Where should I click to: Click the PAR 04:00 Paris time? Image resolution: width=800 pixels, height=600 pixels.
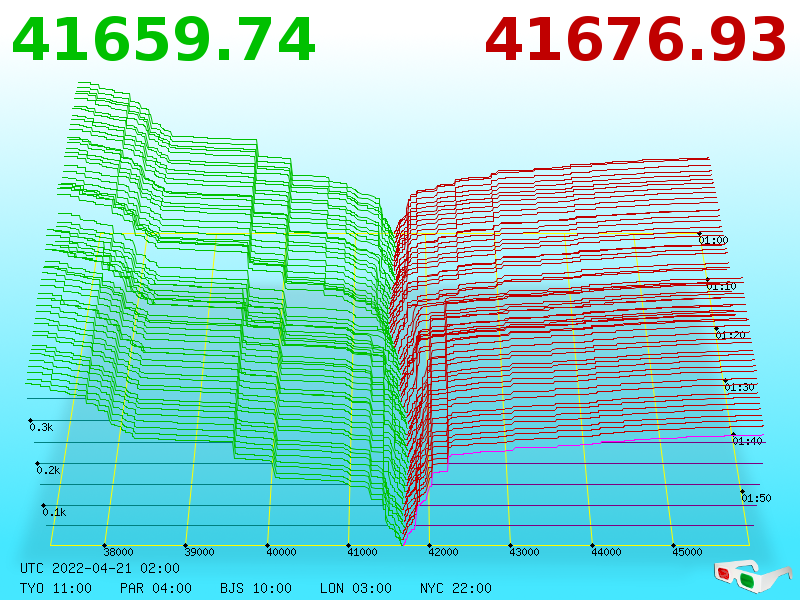point(156,588)
